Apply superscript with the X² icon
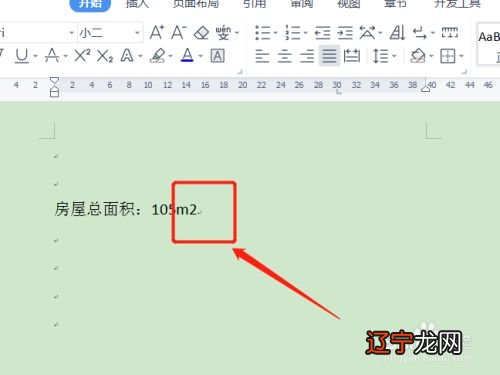Viewport: 500px width, 375px height. [82, 56]
